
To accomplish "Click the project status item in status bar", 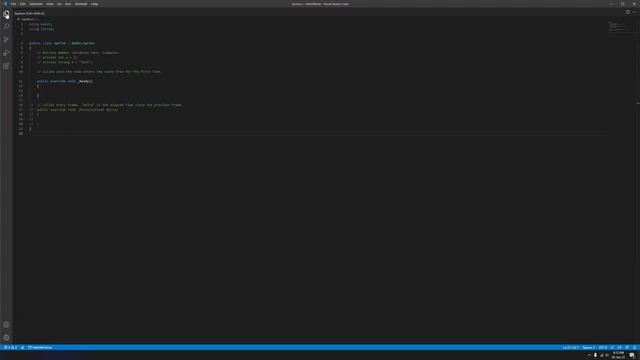I will click(x=40, y=348).
